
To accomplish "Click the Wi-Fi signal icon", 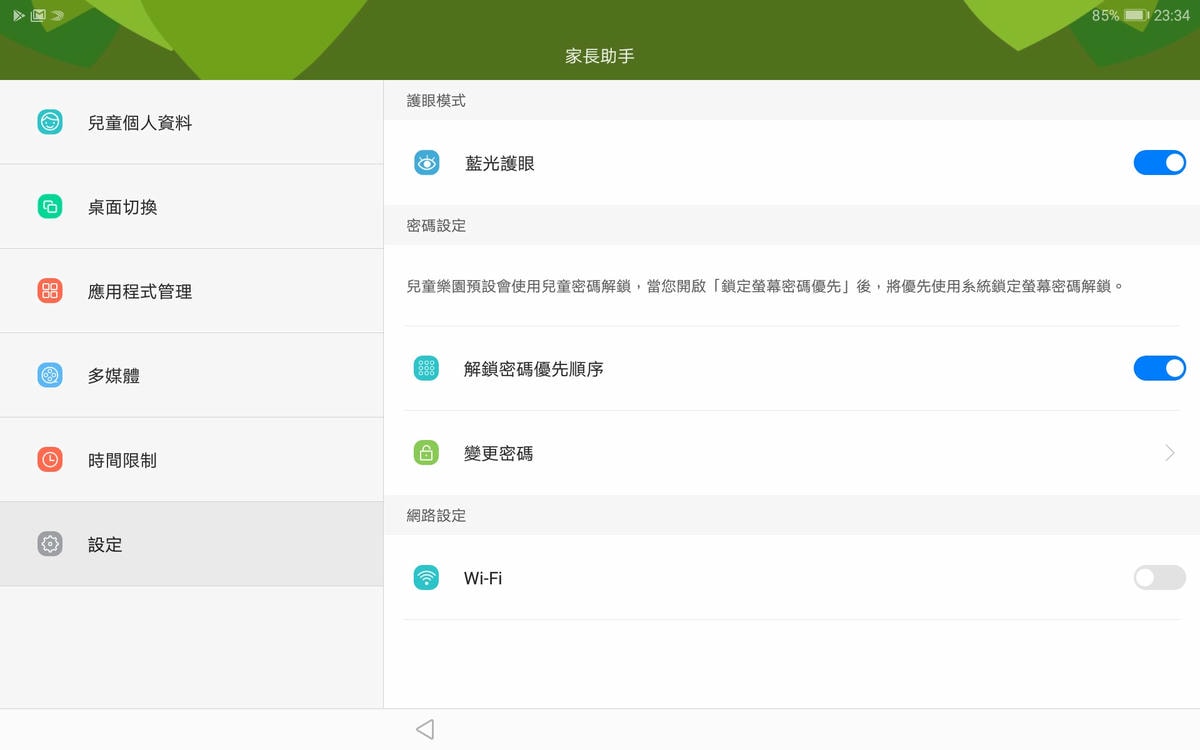I will 427,577.
